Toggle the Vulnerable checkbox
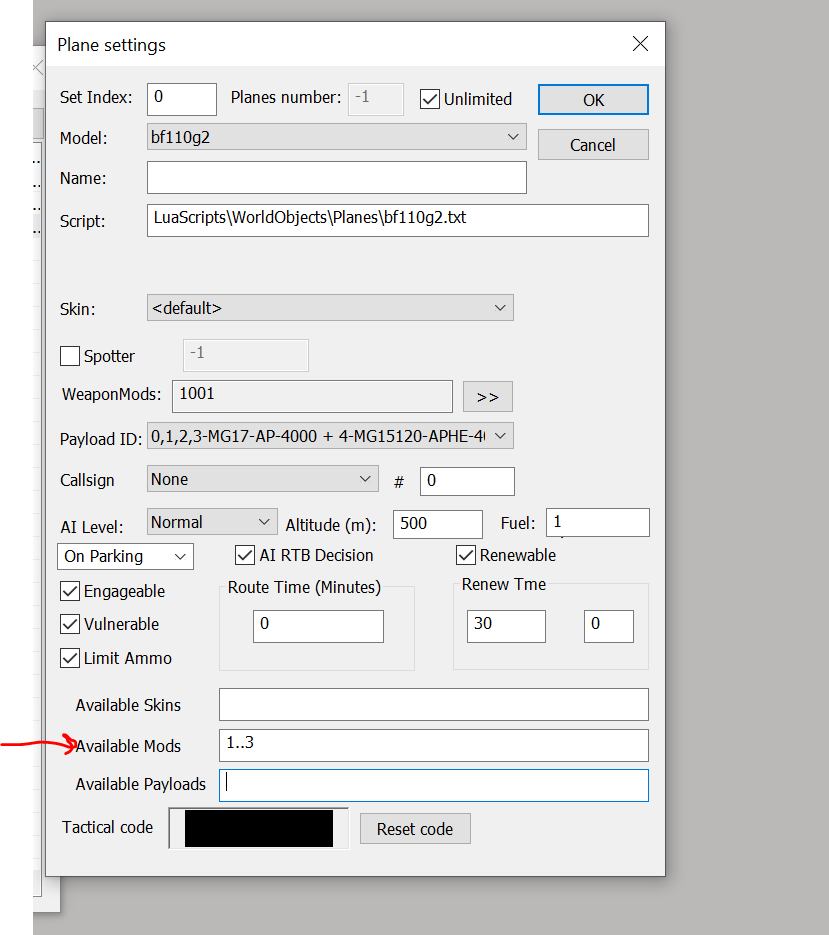This screenshot has height=935, width=829. 70,624
